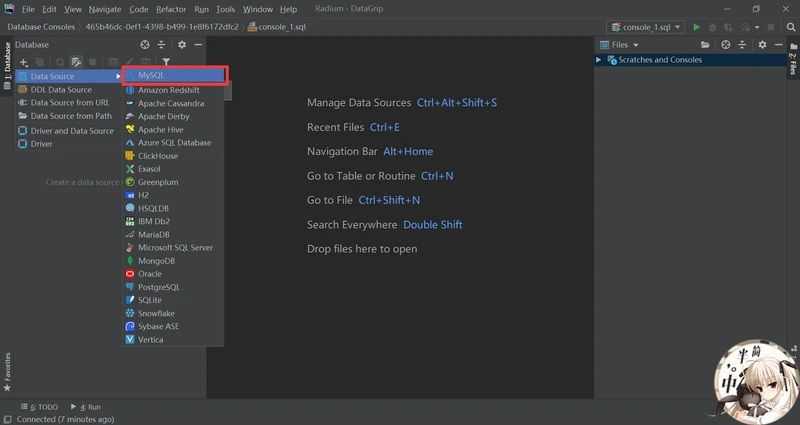The height and width of the screenshot is (425, 800).
Task: Click the Database panel locate (crosshair) icon
Action: [x=145, y=45]
